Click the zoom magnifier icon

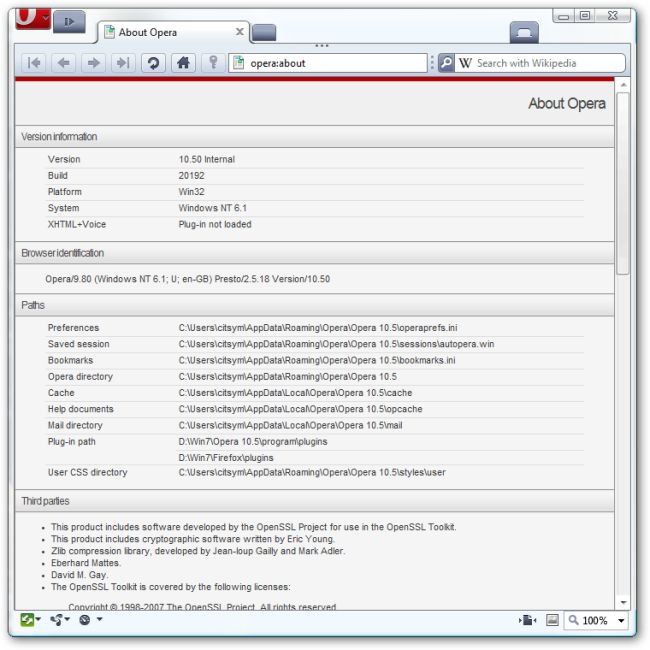point(573,621)
